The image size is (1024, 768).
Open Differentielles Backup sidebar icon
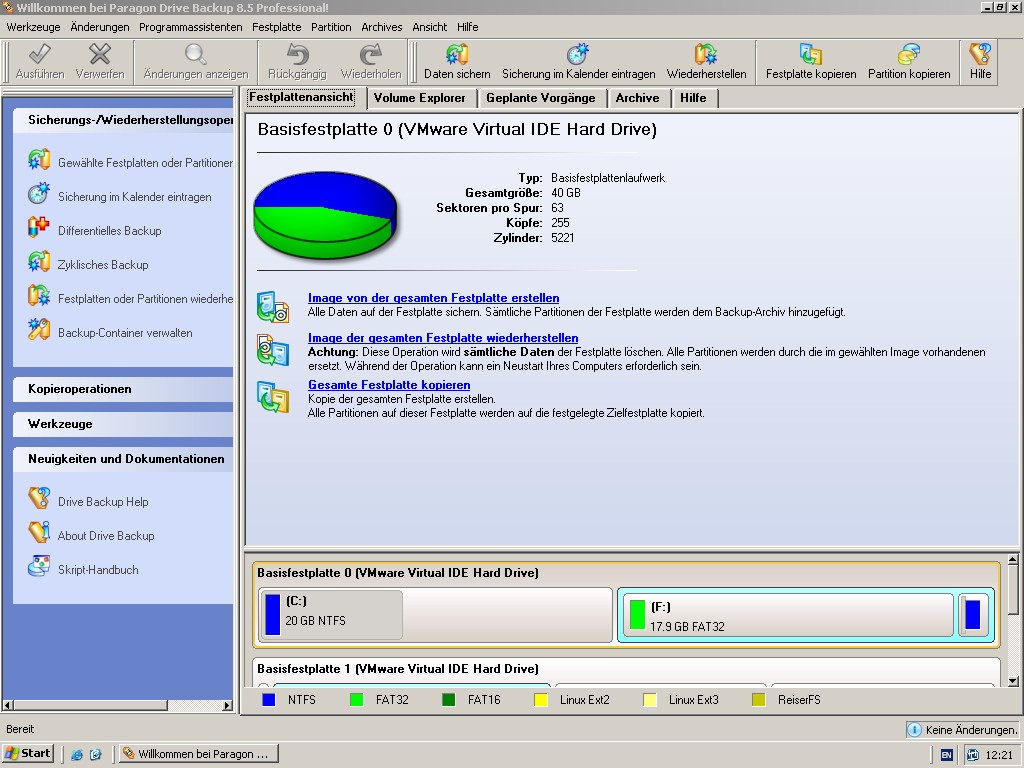[39, 228]
